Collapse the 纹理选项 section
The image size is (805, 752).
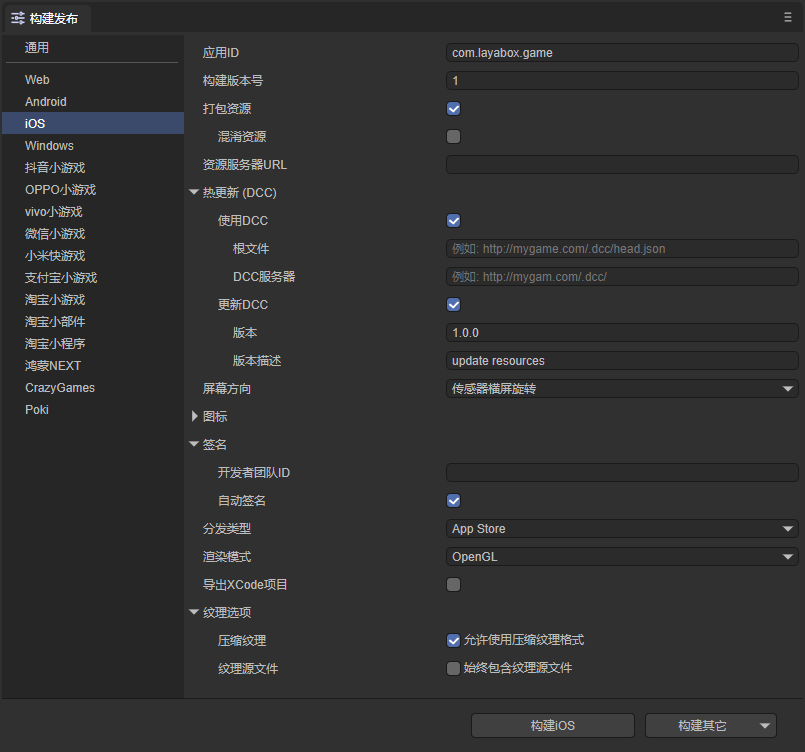(194, 613)
